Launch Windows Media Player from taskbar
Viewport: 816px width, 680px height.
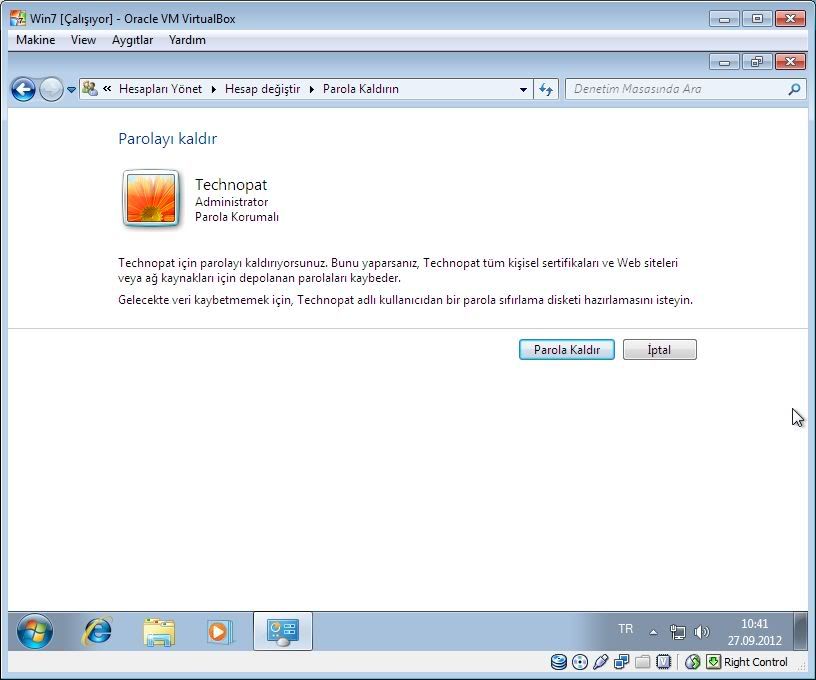click(220, 631)
